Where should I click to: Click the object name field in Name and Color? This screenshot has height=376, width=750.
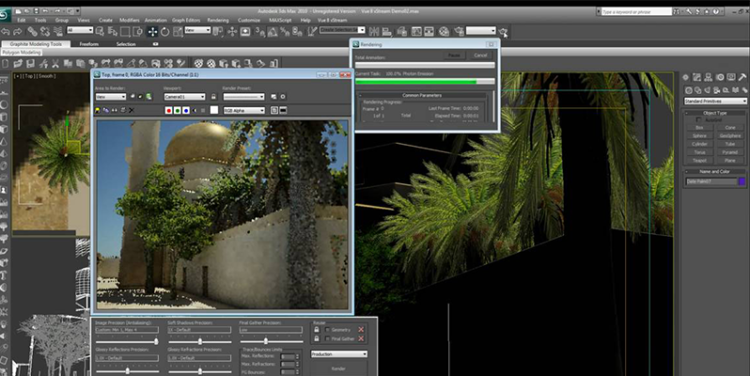[711, 181]
